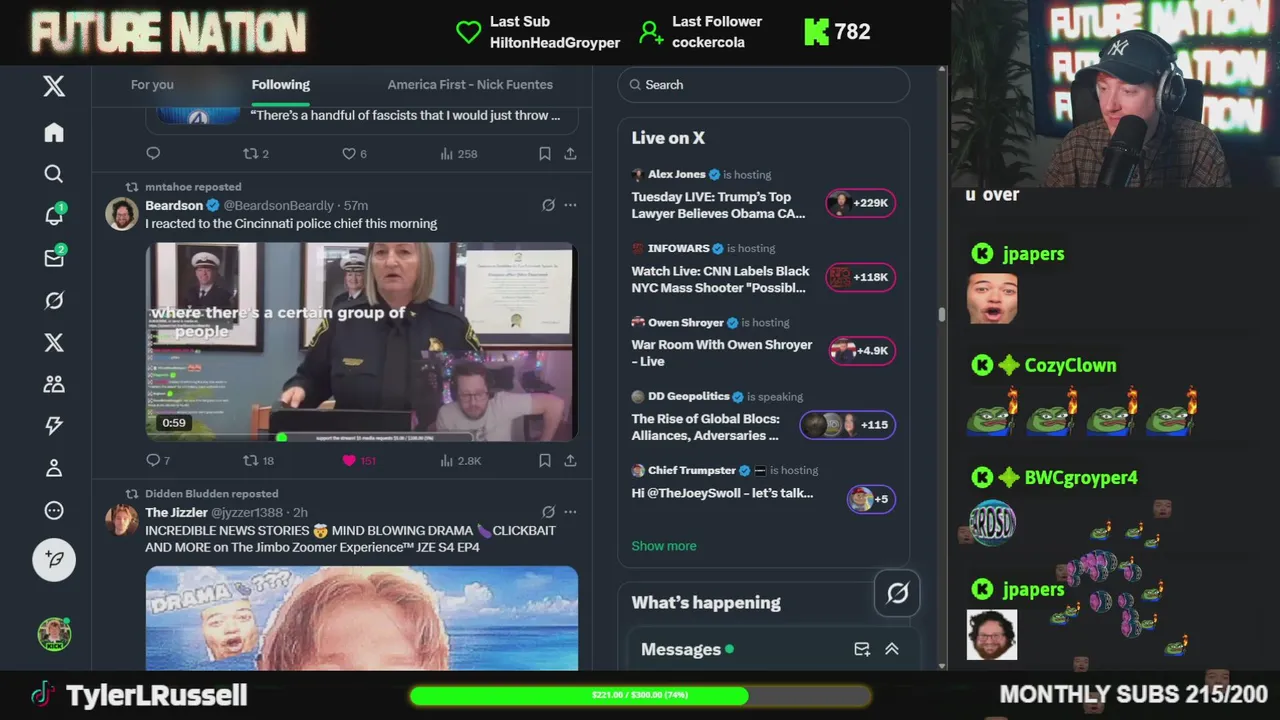Expand the Messages drawer with double chevron
The height and width of the screenshot is (720, 1280).
pyautogui.click(x=892, y=649)
